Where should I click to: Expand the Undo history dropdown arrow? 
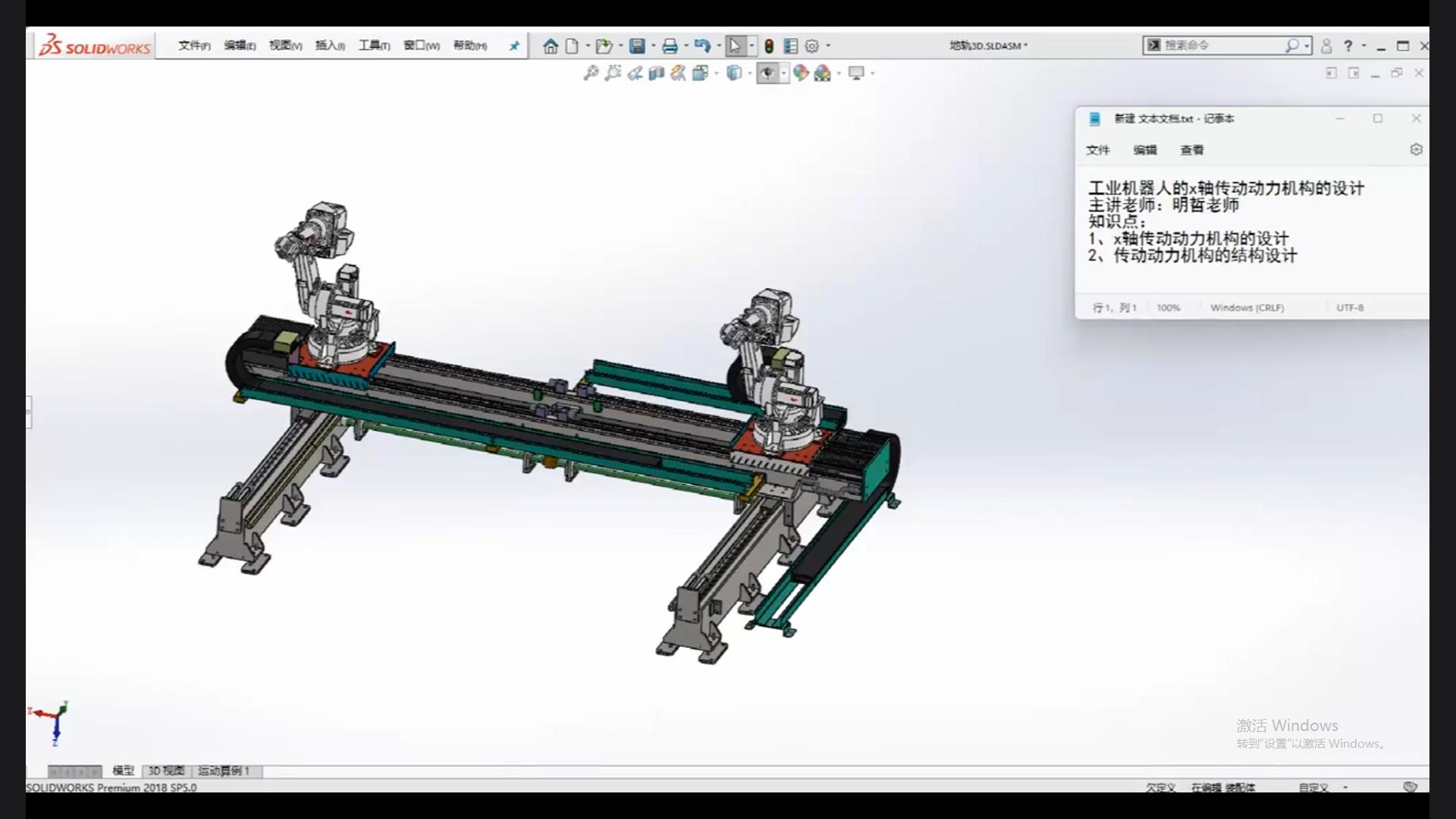719,46
